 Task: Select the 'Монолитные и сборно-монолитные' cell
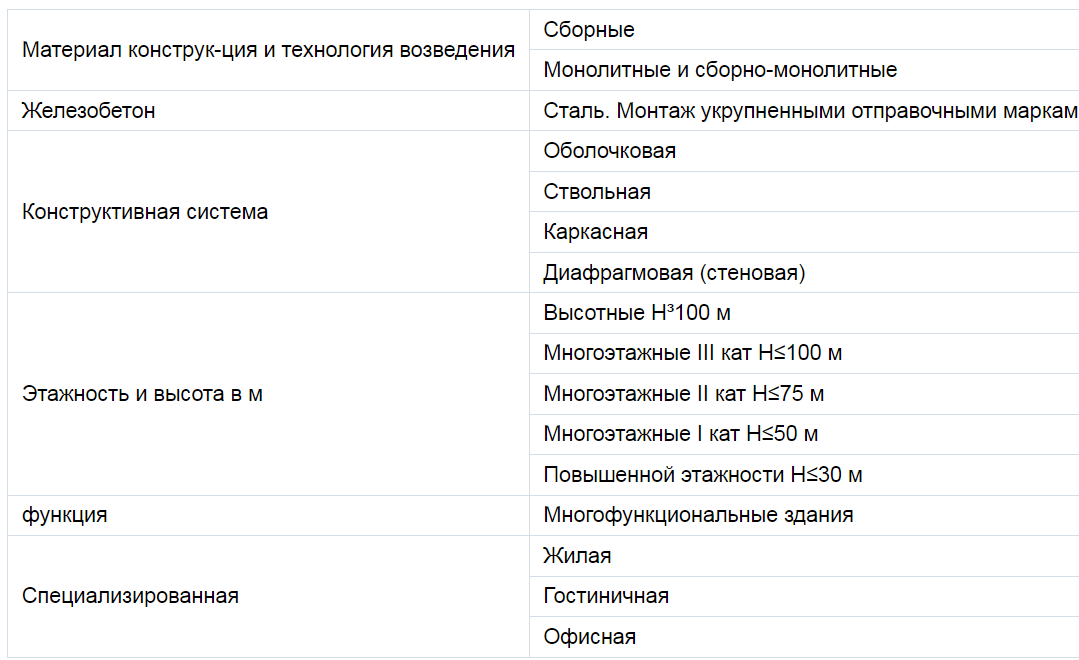804,70
